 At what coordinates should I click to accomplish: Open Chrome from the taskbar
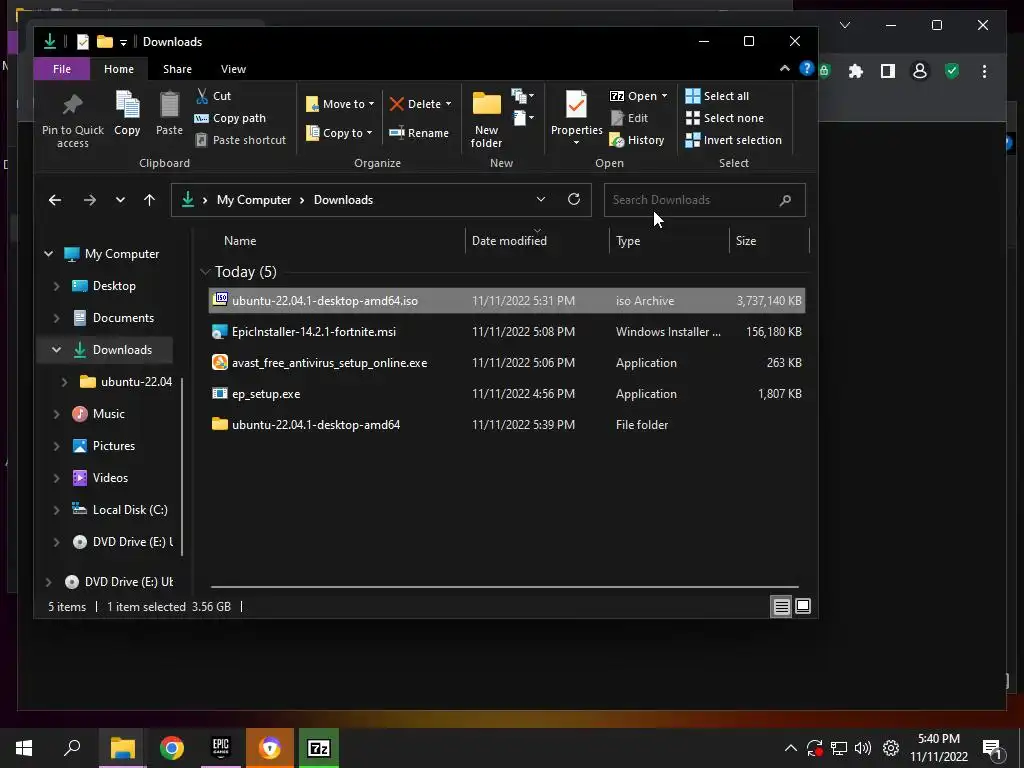[x=172, y=748]
